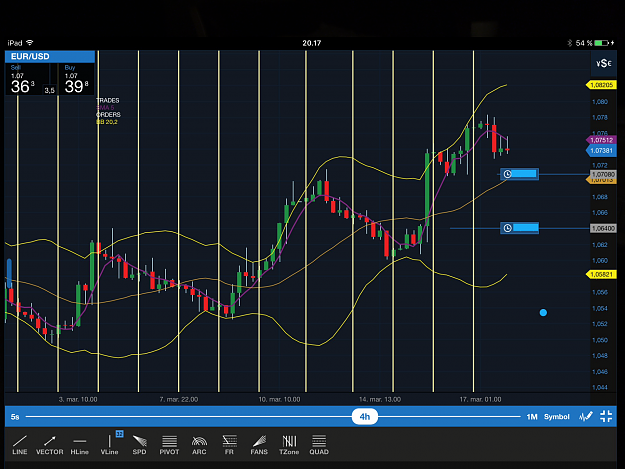Click the 1.07512 purple EMA price label
This screenshot has width=625, height=469.
pyautogui.click(x=601, y=140)
